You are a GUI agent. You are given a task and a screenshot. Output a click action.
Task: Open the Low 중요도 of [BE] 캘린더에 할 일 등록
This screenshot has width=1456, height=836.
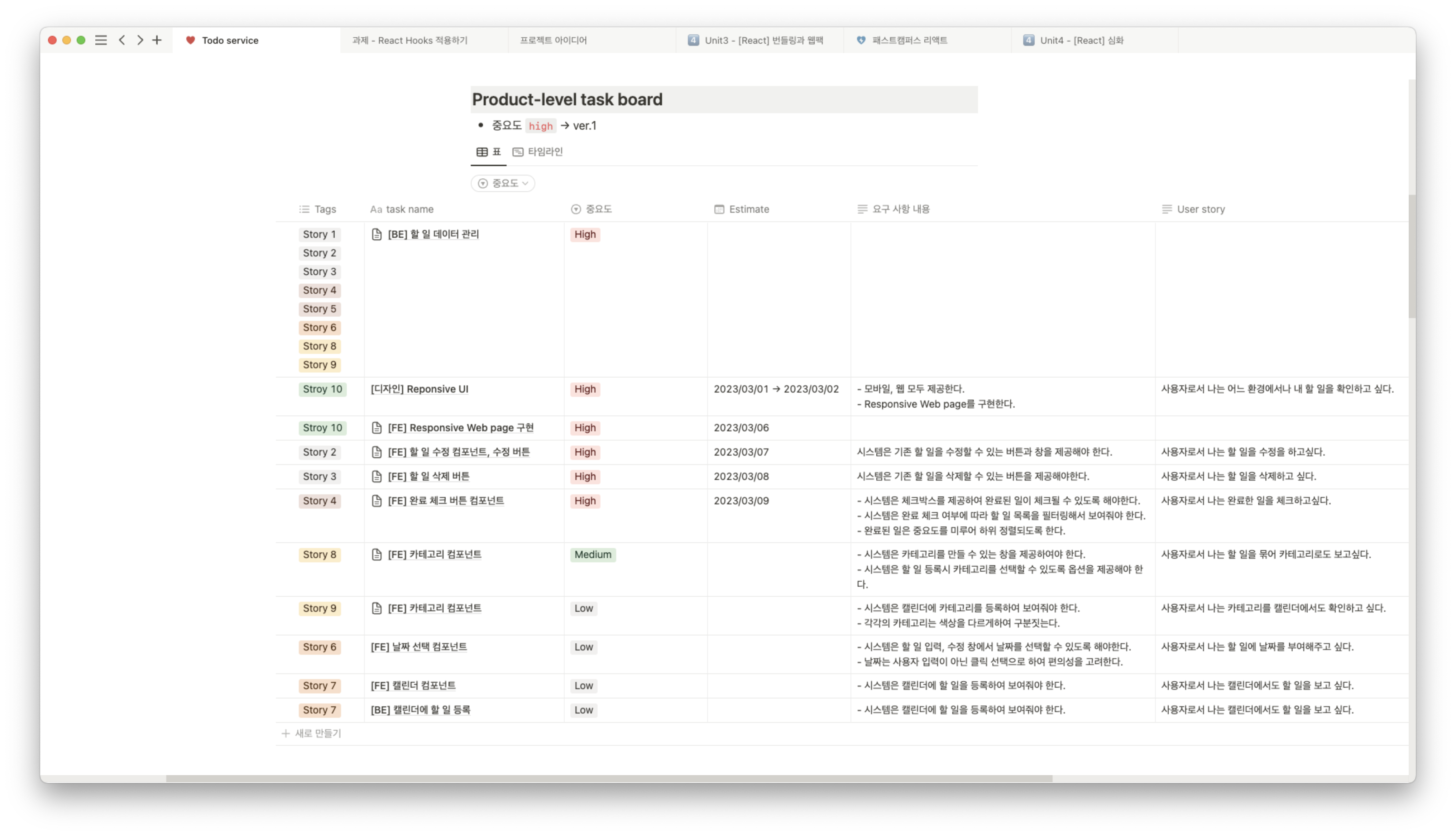click(583, 710)
